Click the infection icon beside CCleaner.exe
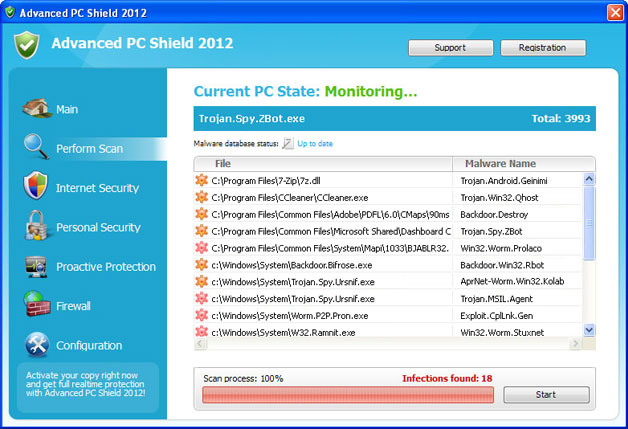The height and width of the screenshot is (429, 628). point(201,197)
